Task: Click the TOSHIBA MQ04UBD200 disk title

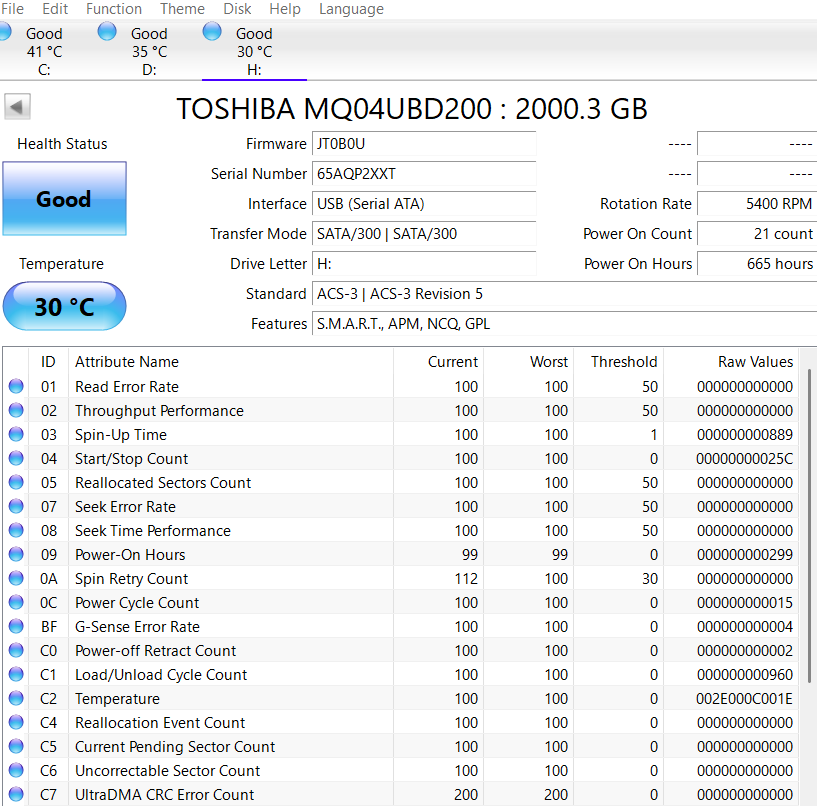Action: 412,108
